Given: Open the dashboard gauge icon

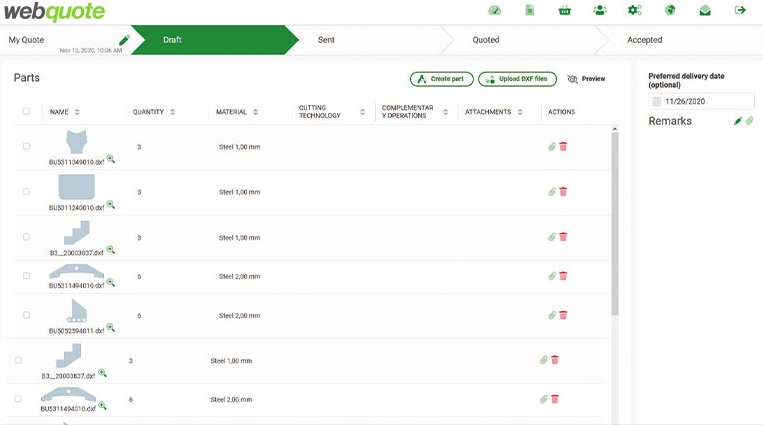Looking at the screenshot, I should coord(494,10).
